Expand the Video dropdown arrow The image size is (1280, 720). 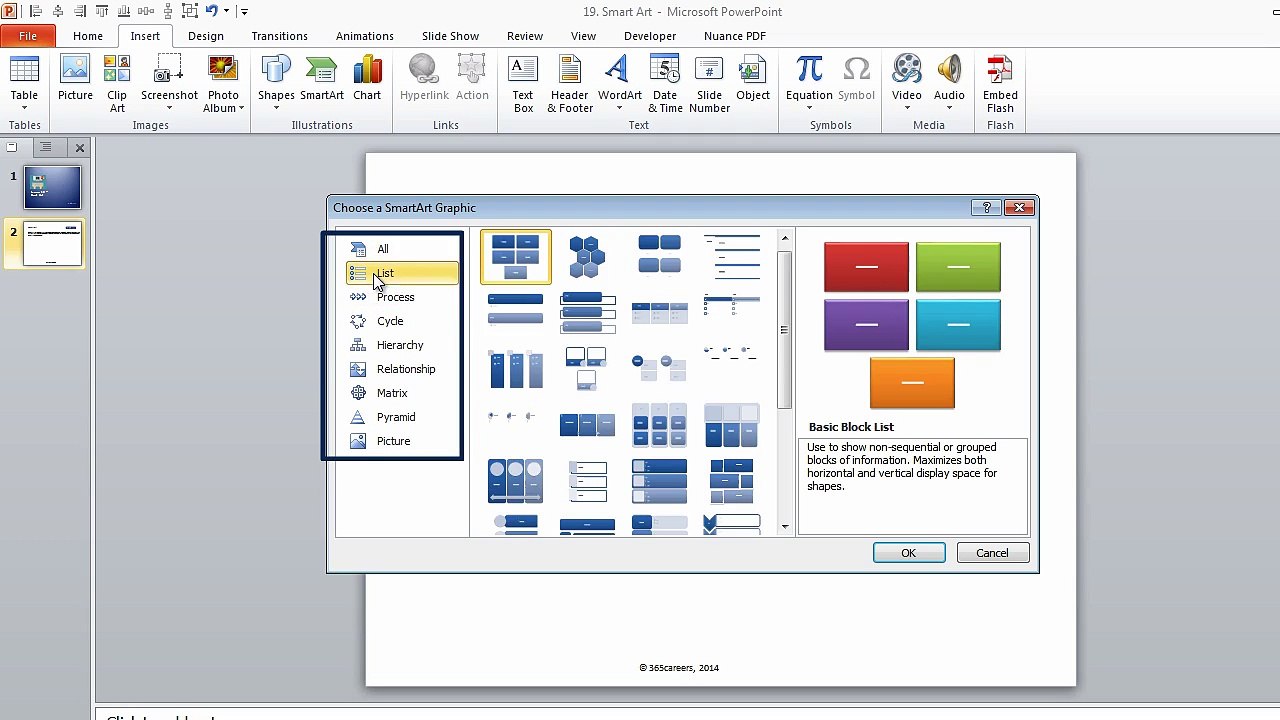[x=907, y=108]
